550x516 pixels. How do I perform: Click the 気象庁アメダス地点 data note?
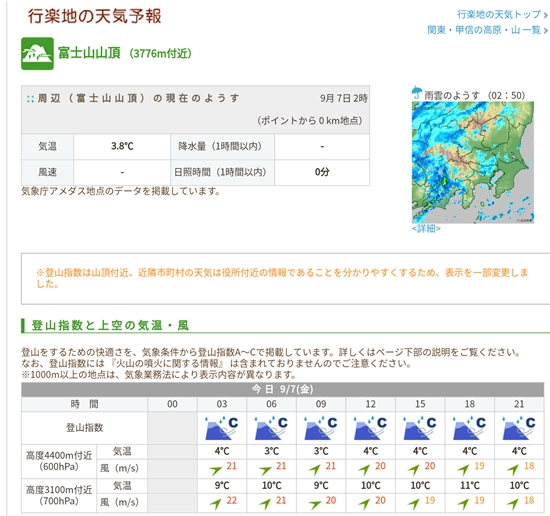coord(121,191)
